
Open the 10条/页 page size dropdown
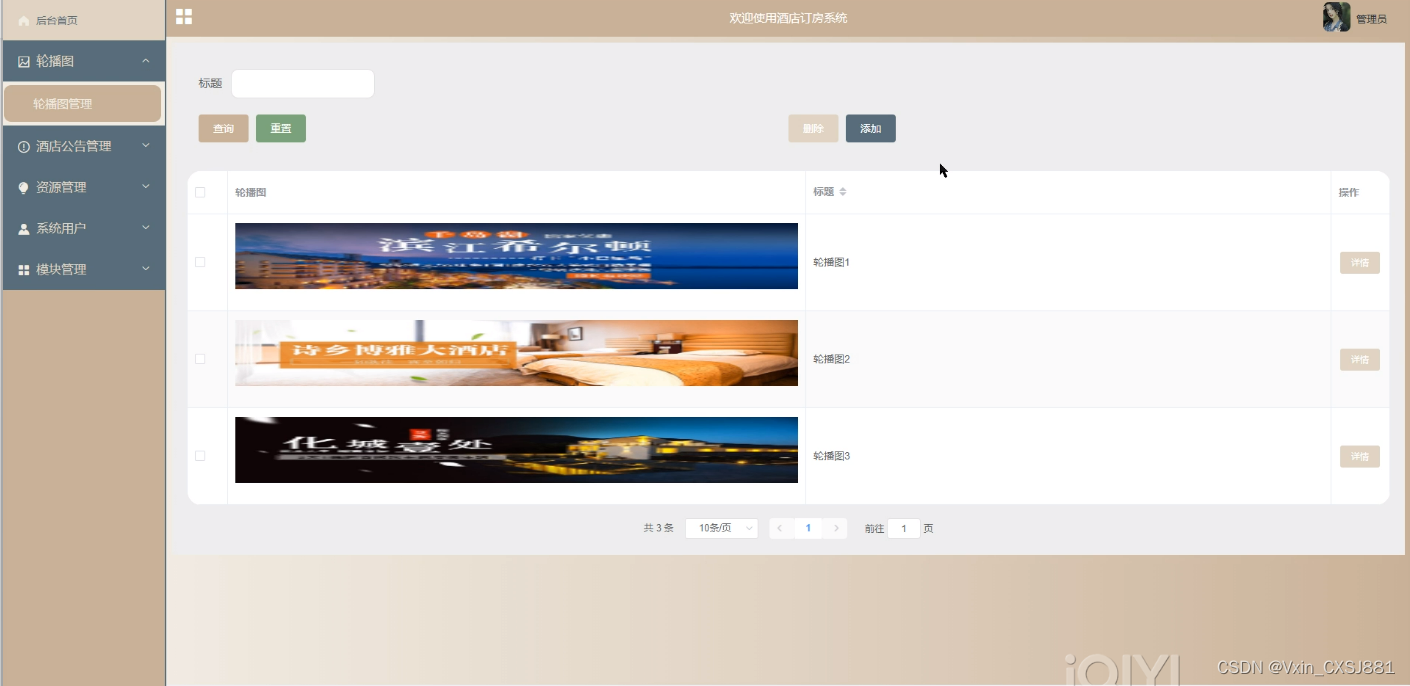[x=721, y=528]
